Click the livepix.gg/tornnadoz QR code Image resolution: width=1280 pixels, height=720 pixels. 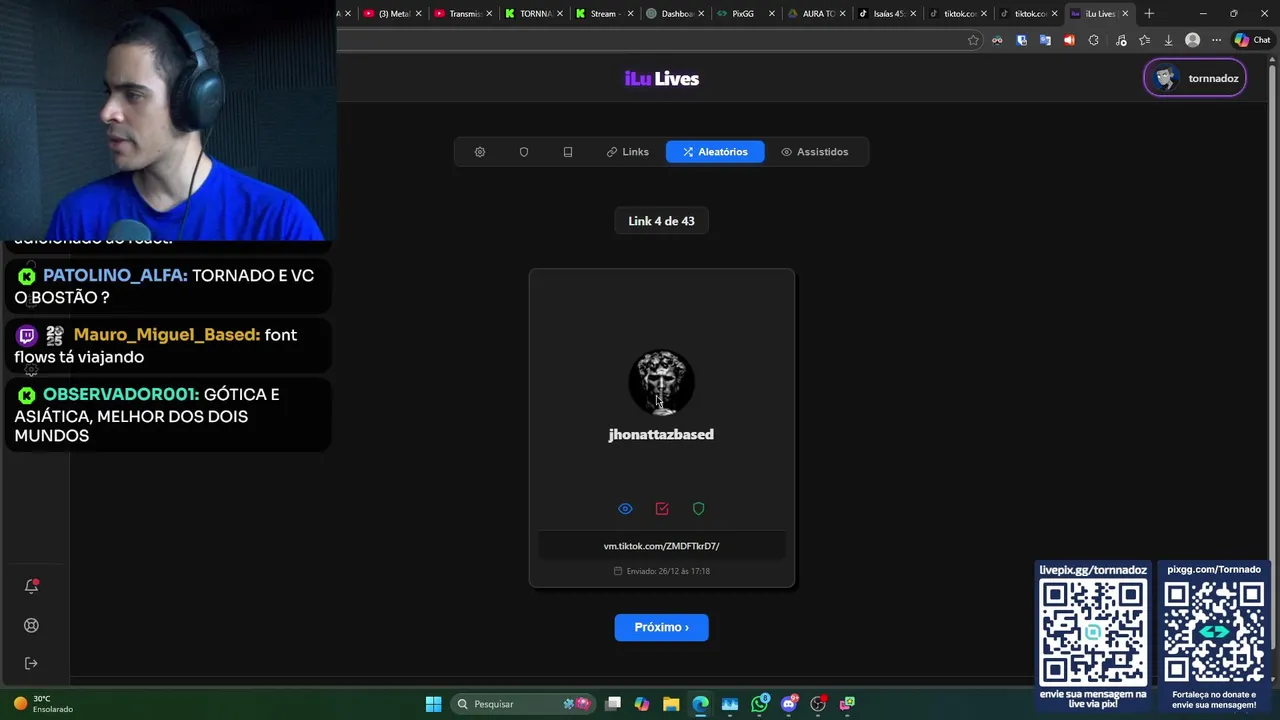tap(1093, 633)
